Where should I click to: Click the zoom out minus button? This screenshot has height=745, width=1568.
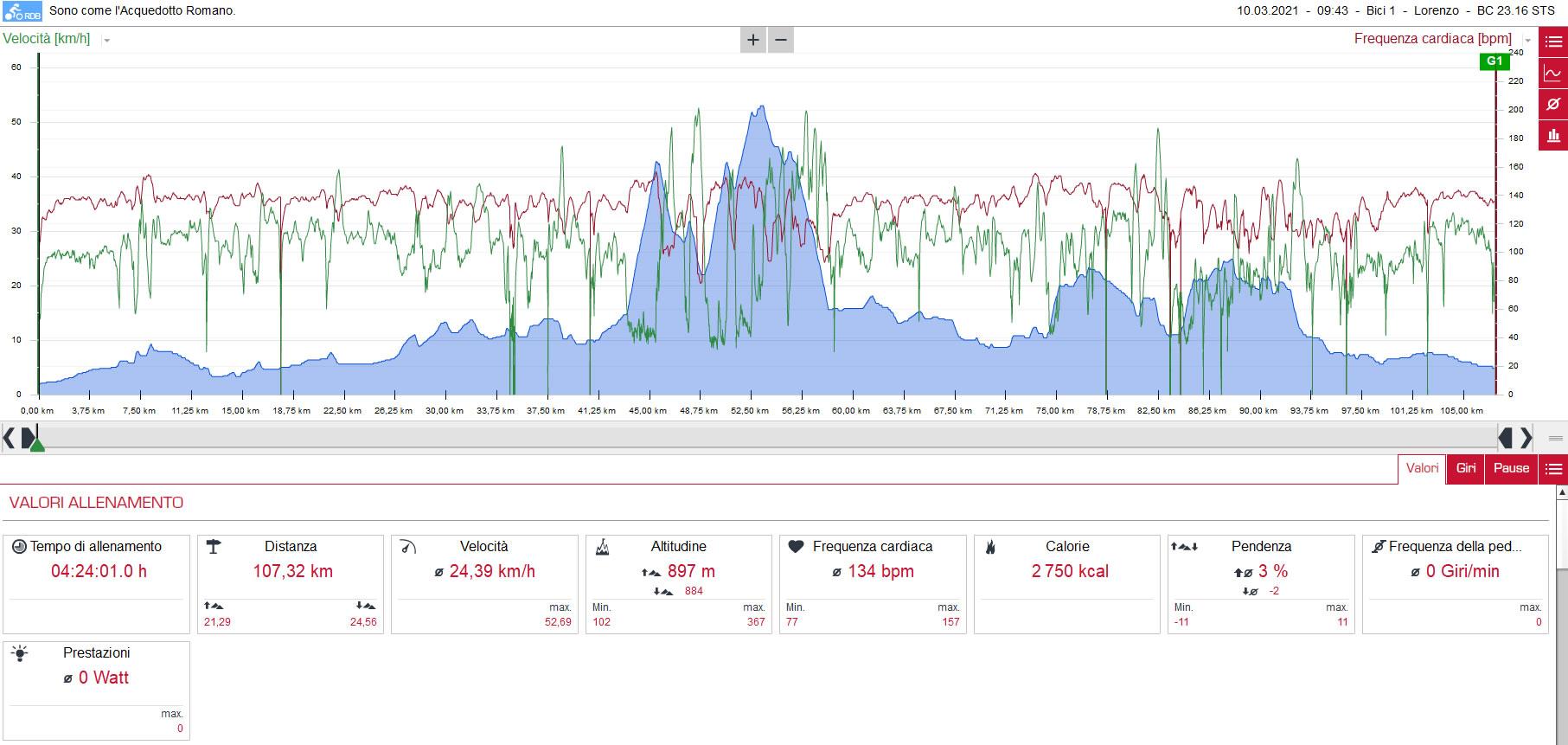point(781,40)
